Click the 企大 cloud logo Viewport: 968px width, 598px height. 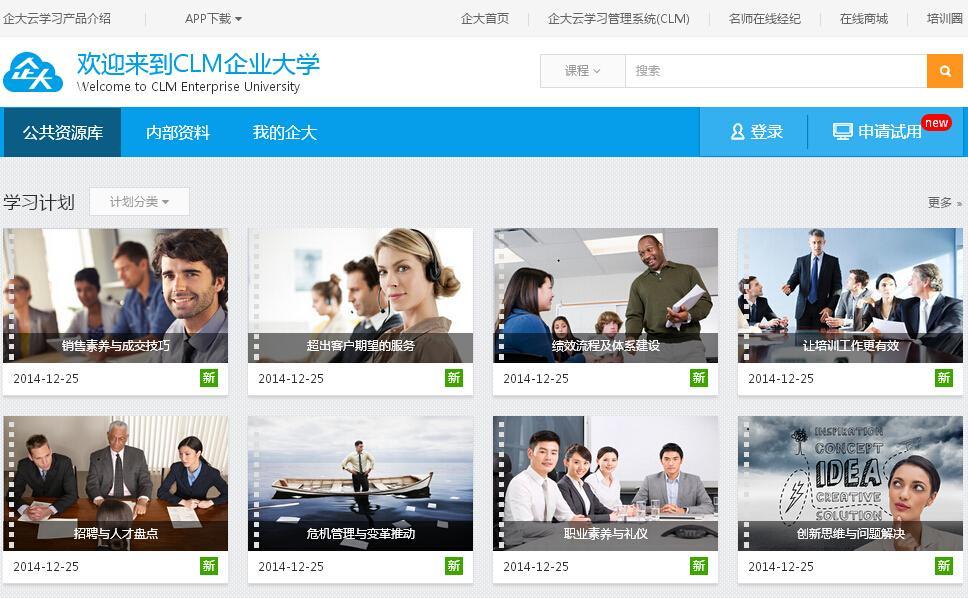(33, 72)
